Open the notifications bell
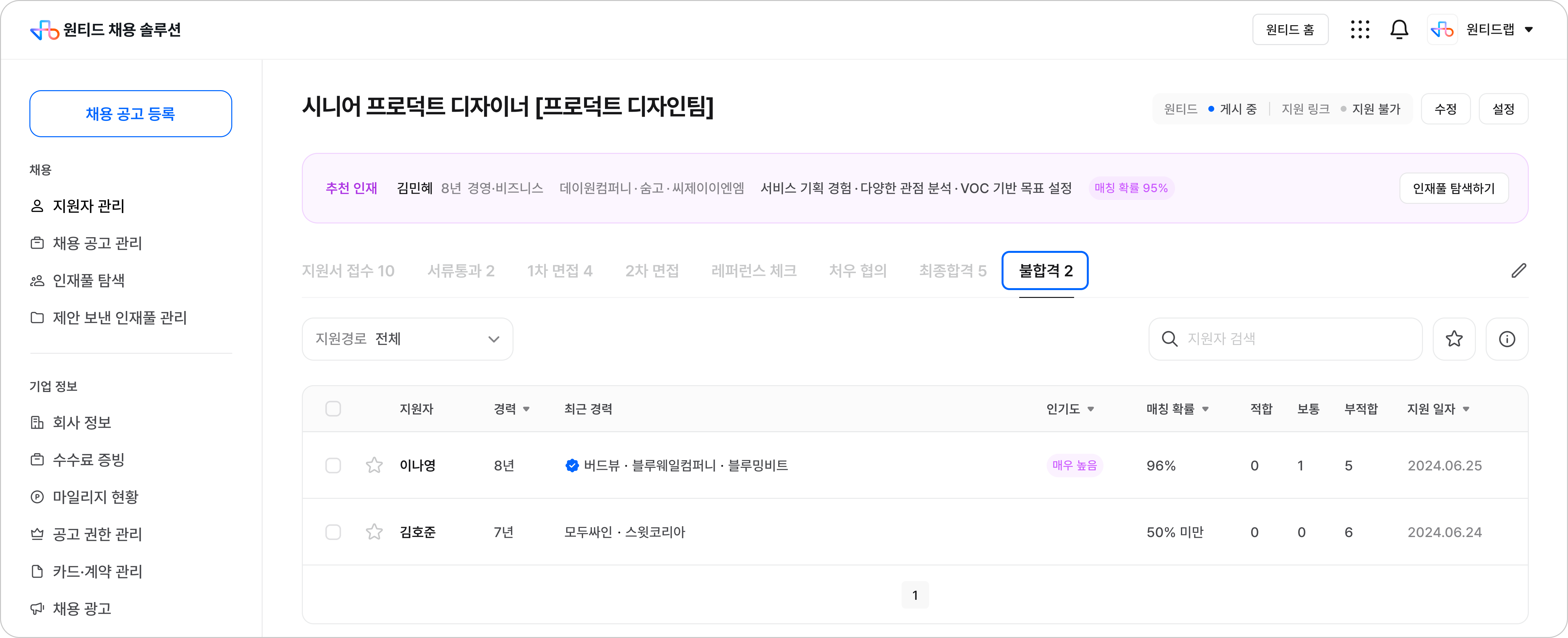 point(1399,29)
